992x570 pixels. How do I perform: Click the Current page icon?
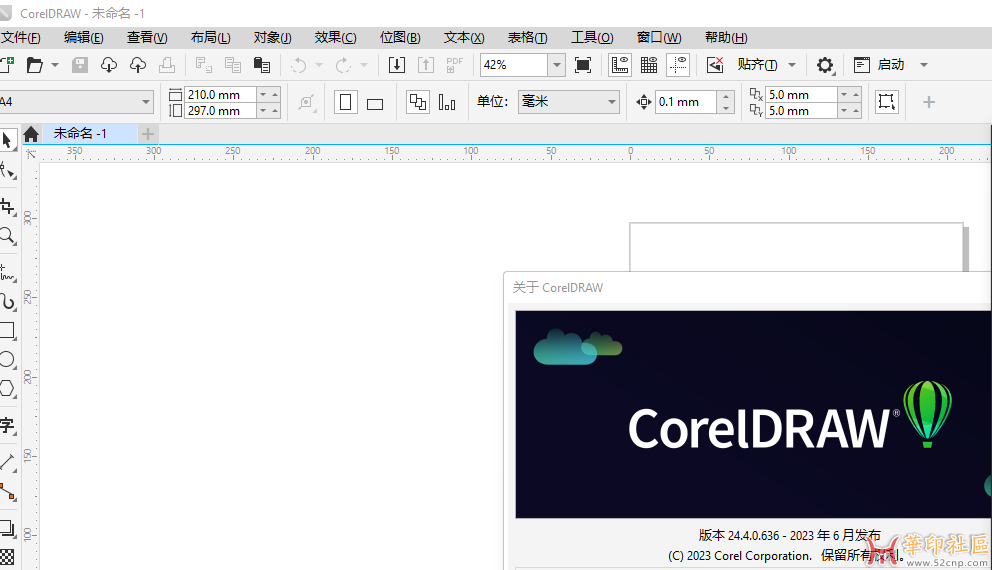(x=447, y=102)
